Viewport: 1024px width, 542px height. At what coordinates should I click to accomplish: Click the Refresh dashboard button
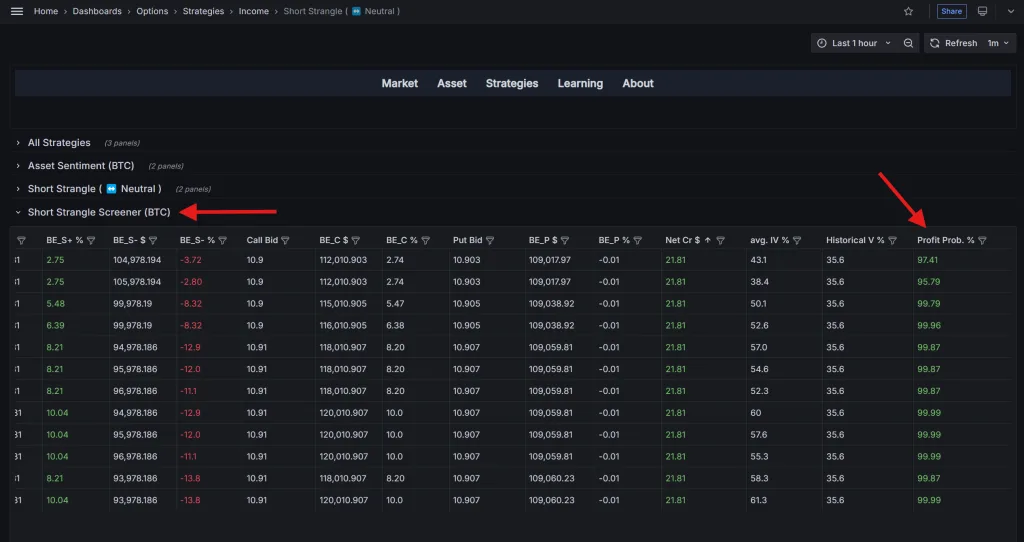953,43
